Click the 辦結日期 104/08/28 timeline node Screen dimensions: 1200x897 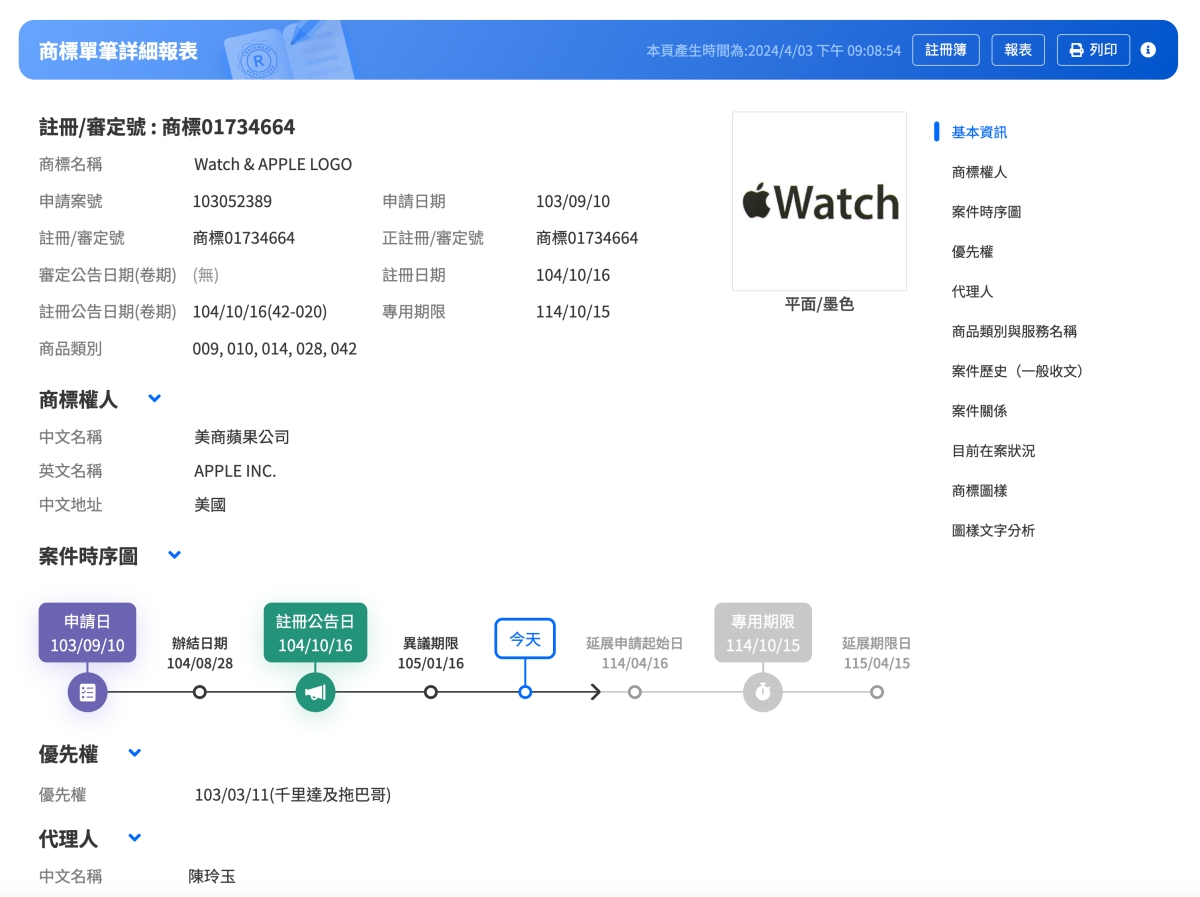[x=200, y=692]
